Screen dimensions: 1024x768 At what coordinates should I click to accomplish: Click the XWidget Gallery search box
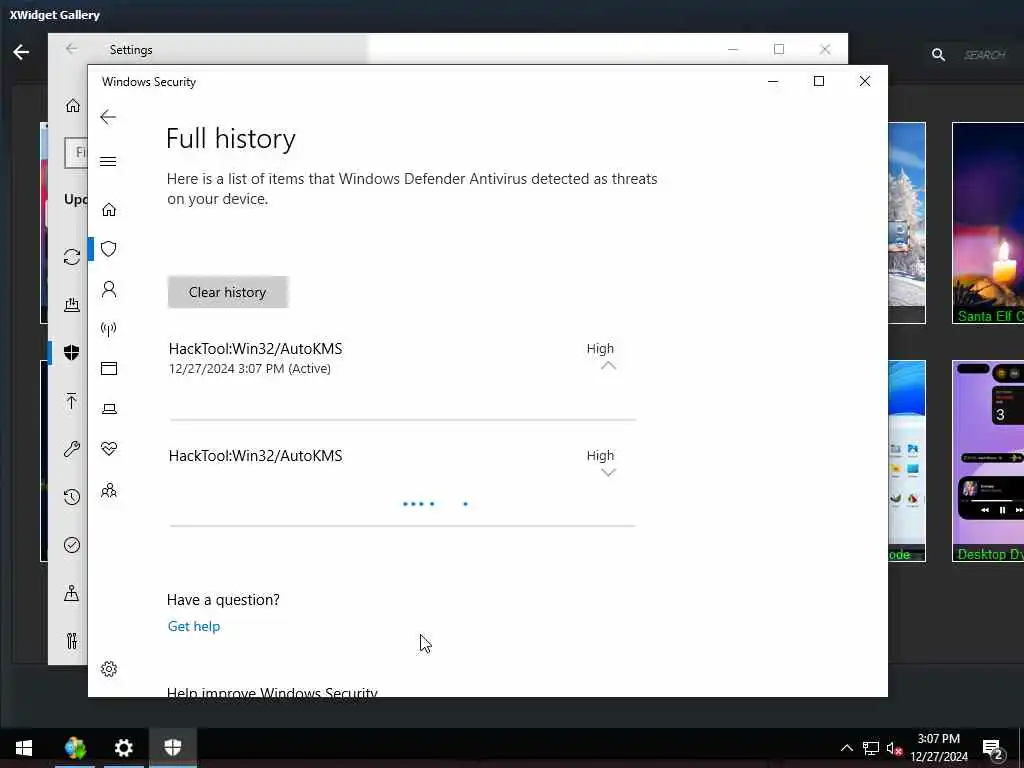point(987,55)
